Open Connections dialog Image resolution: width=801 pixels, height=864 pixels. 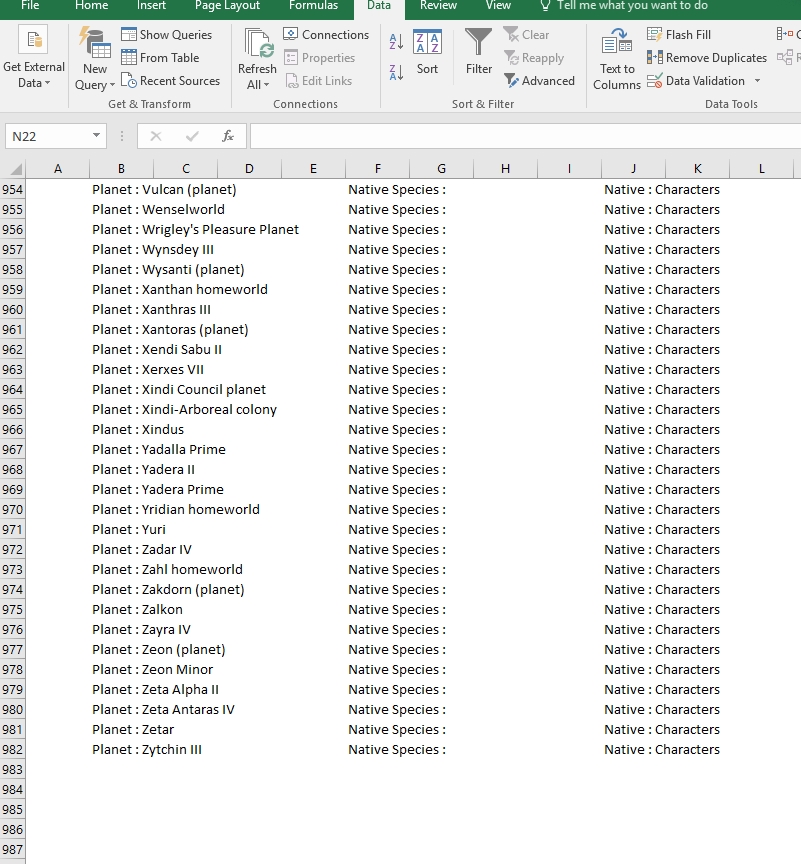(326, 35)
